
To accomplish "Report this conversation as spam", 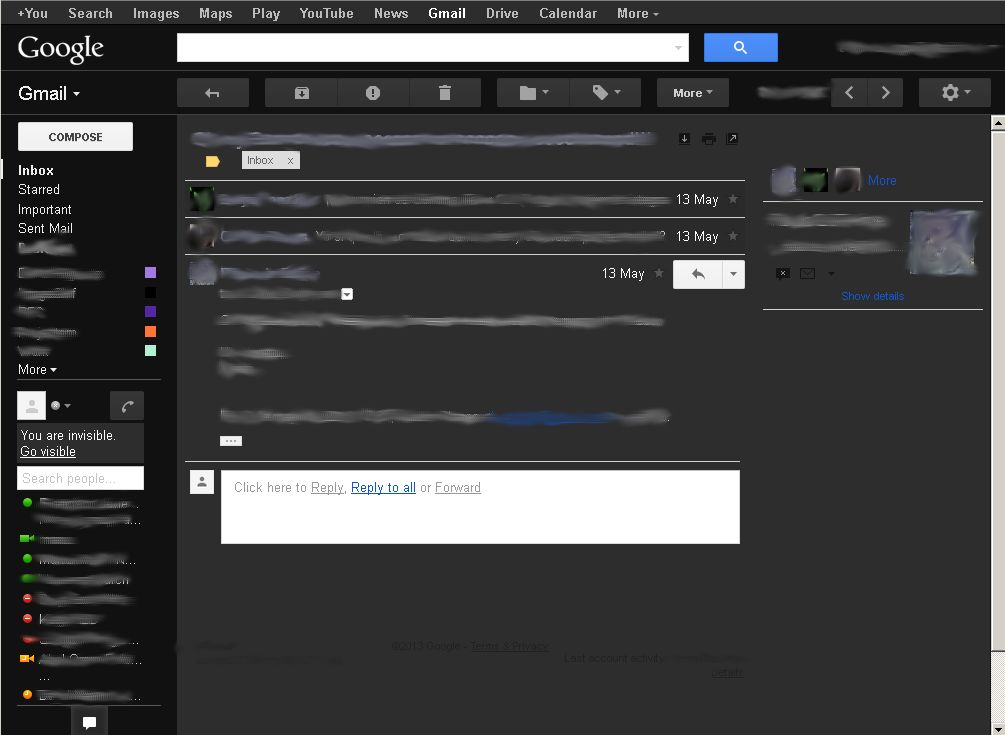I will 373,92.
